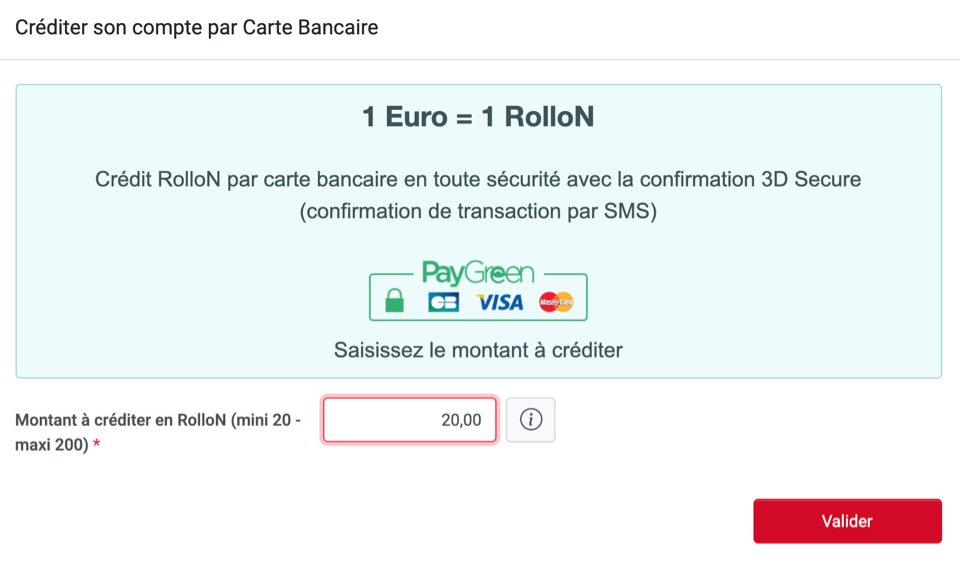The image size is (960, 563).
Task: Click the VISA card logo
Action: click(500, 302)
